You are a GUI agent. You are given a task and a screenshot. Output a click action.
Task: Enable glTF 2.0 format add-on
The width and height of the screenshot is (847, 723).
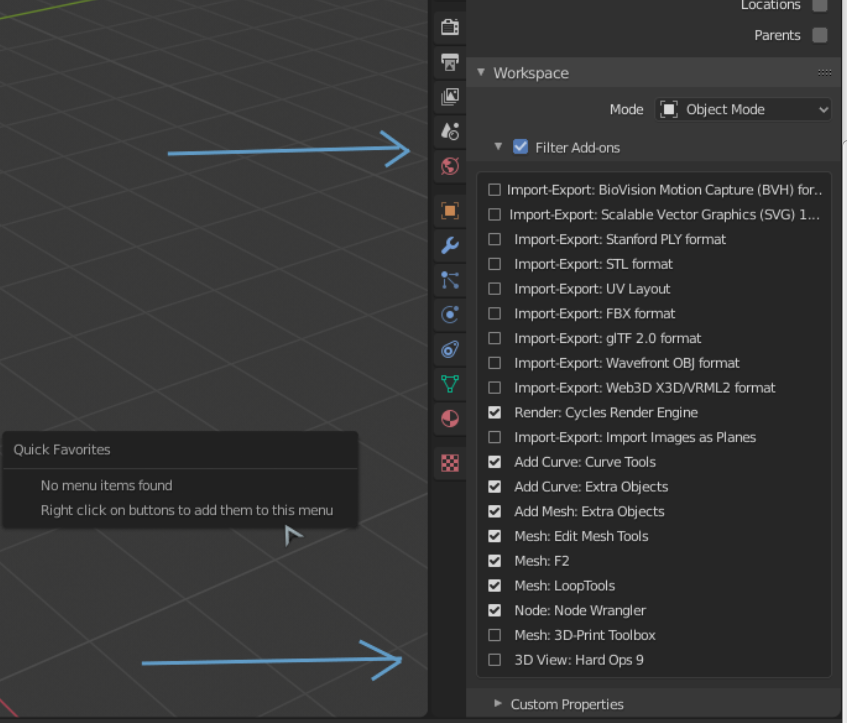(494, 338)
